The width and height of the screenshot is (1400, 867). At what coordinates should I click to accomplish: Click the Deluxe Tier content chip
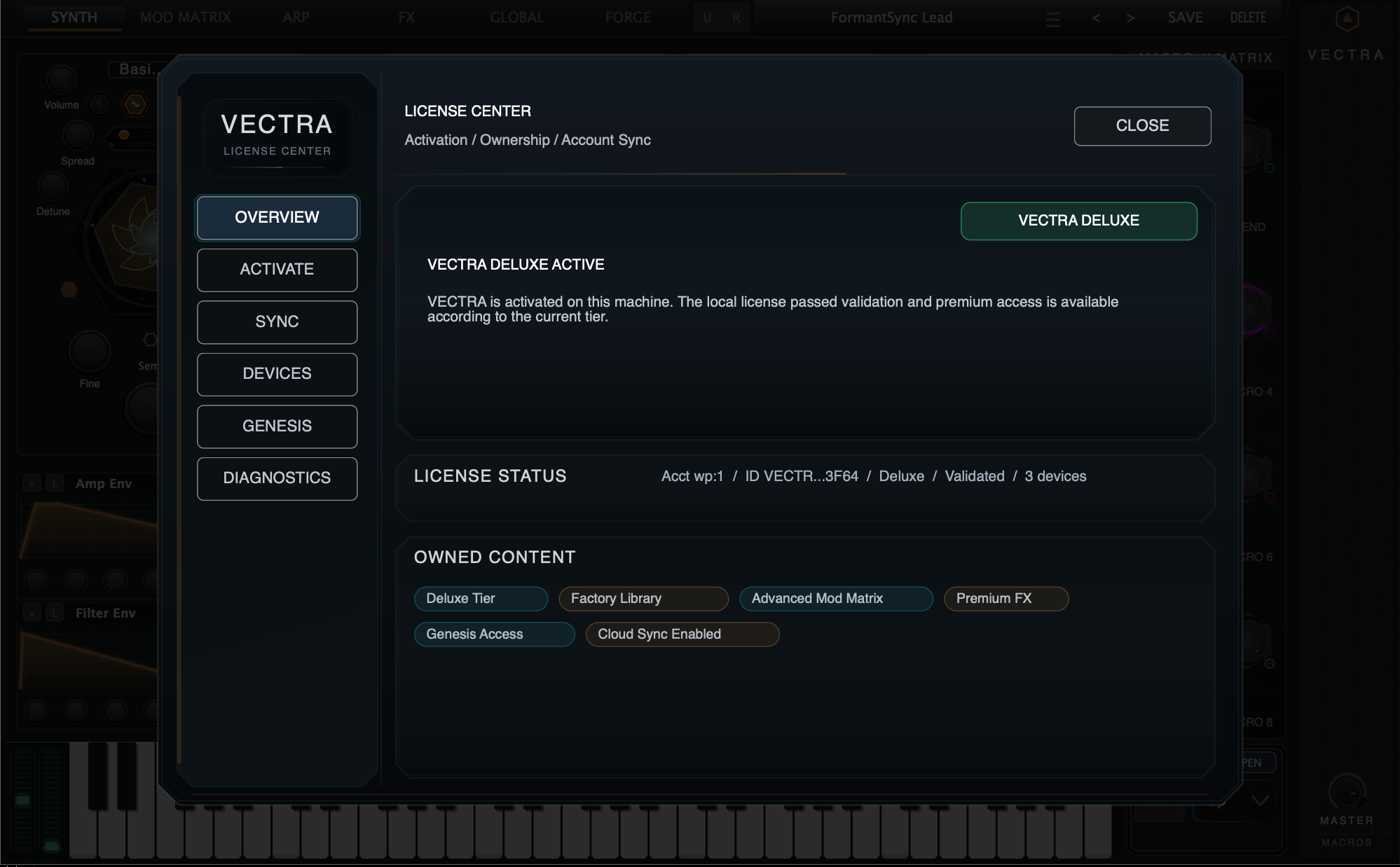click(x=481, y=599)
